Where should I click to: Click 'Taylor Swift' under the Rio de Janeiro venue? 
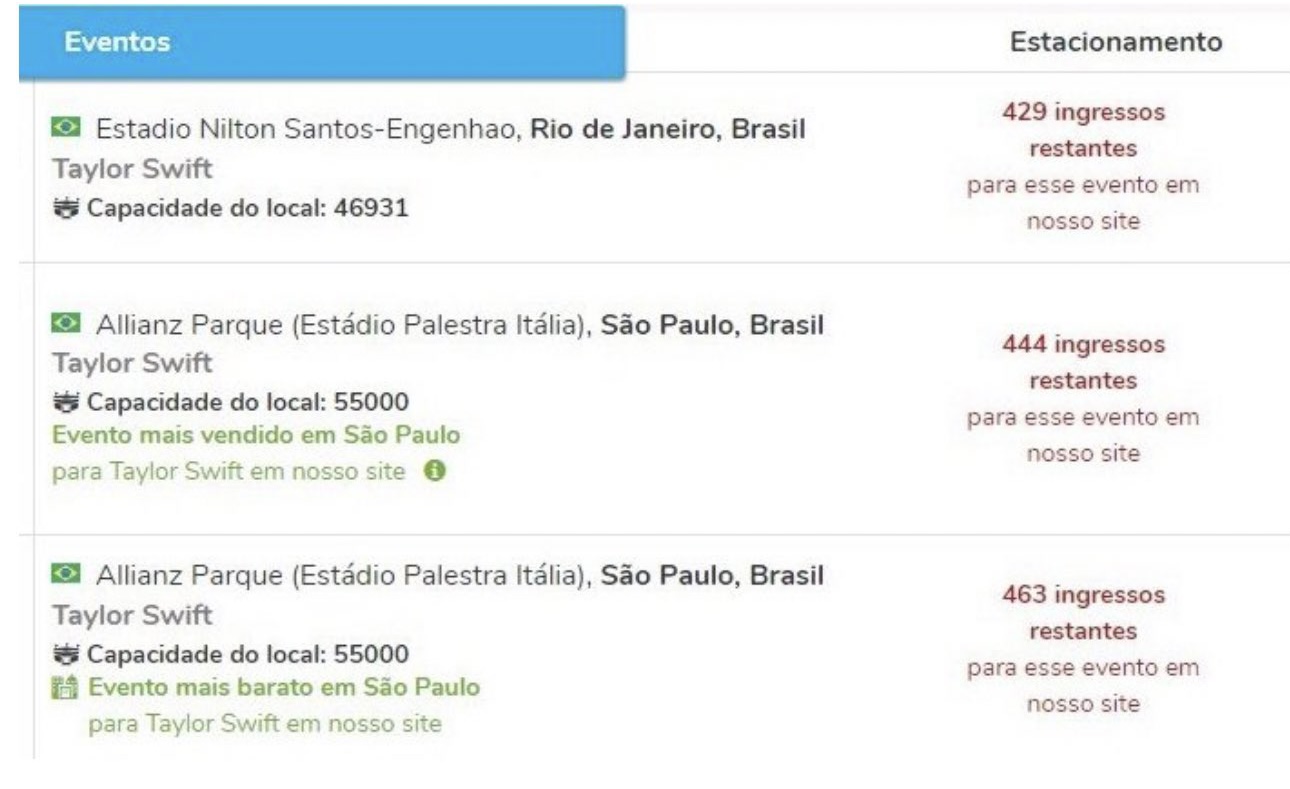coord(132,169)
